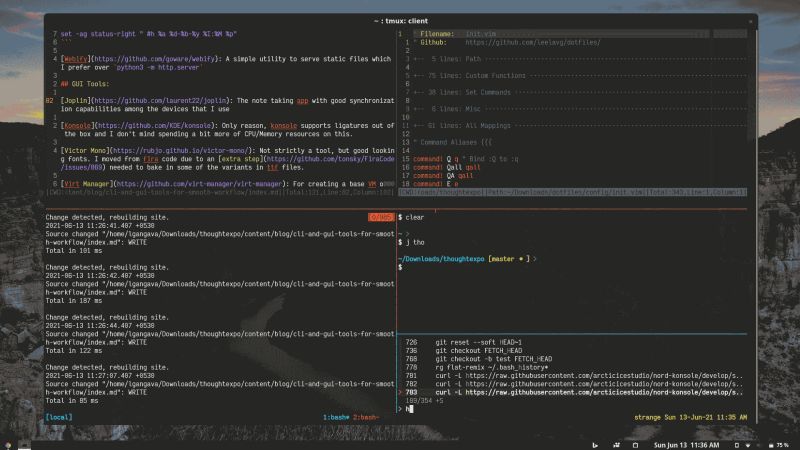Click the 'Total in 101 ms' log line

tap(73, 251)
